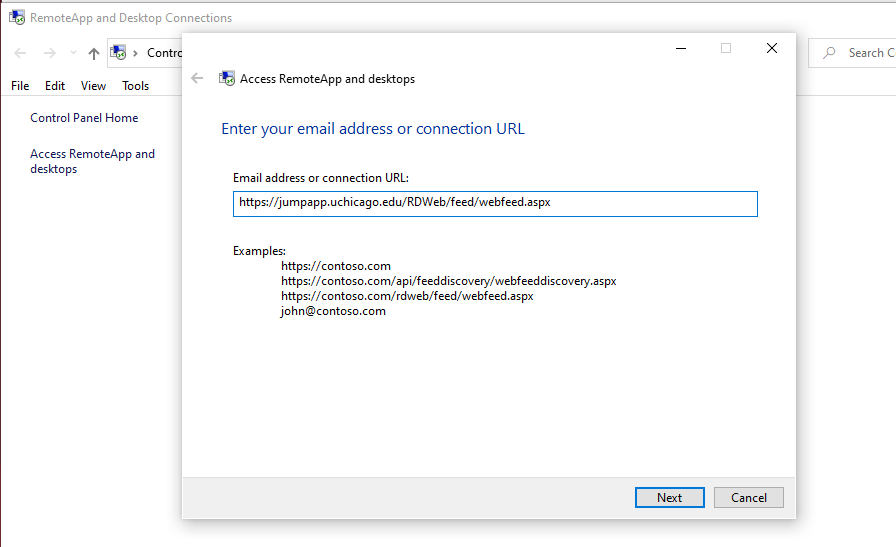Go back using the Explorer back arrow
The image size is (896, 547).
20,53
